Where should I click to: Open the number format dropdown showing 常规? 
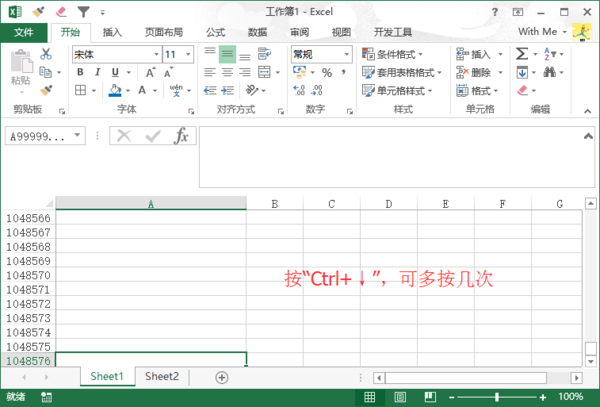tap(346, 54)
